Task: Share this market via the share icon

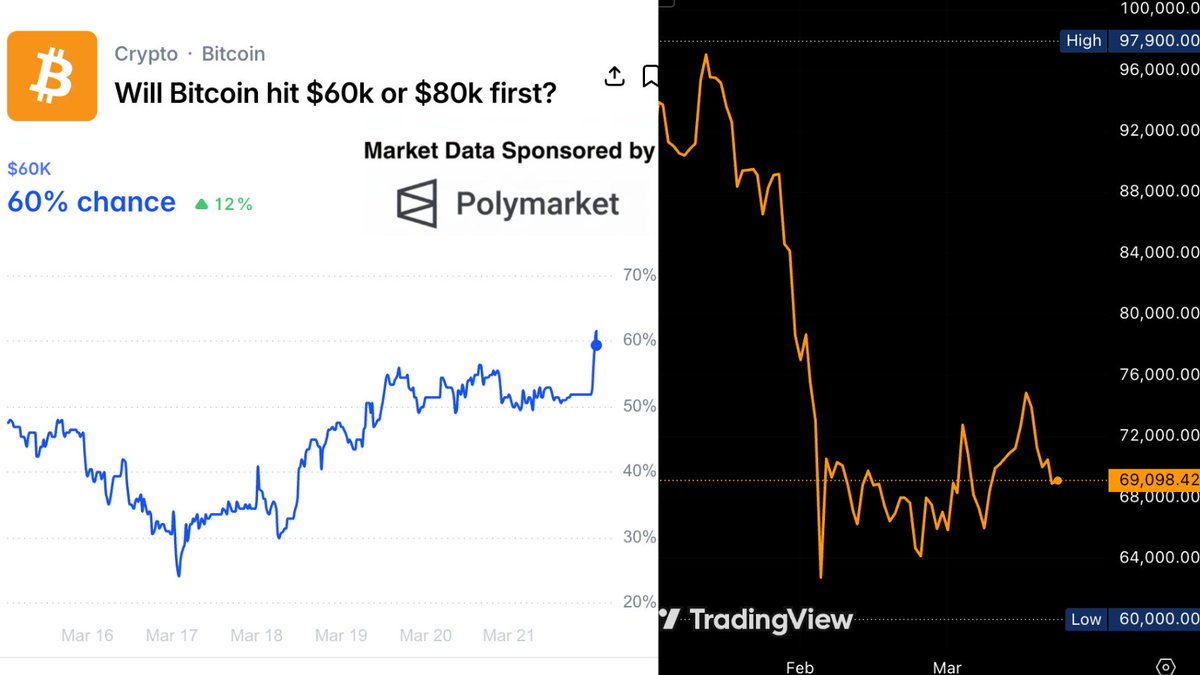Action: (x=615, y=76)
